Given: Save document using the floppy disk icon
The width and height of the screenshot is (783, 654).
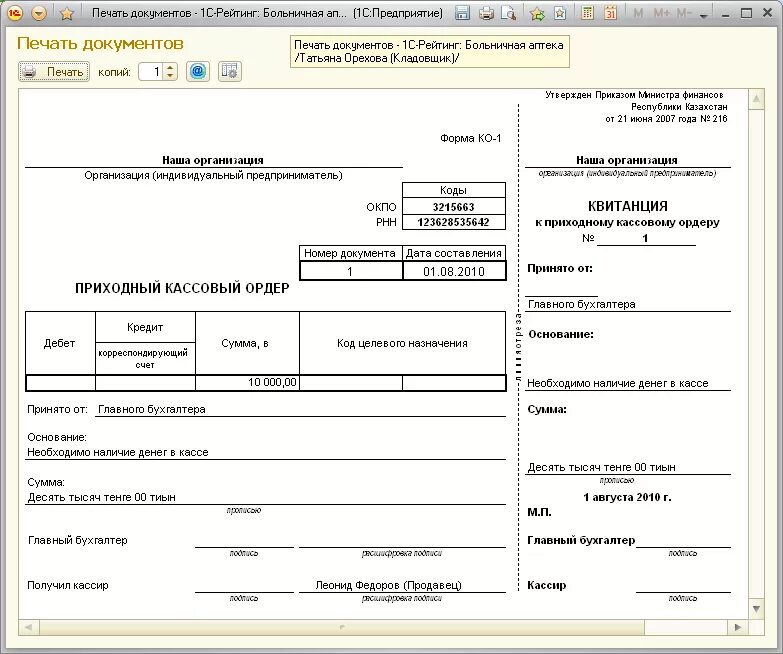Looking at the screenshot, I should pos(462,13).
